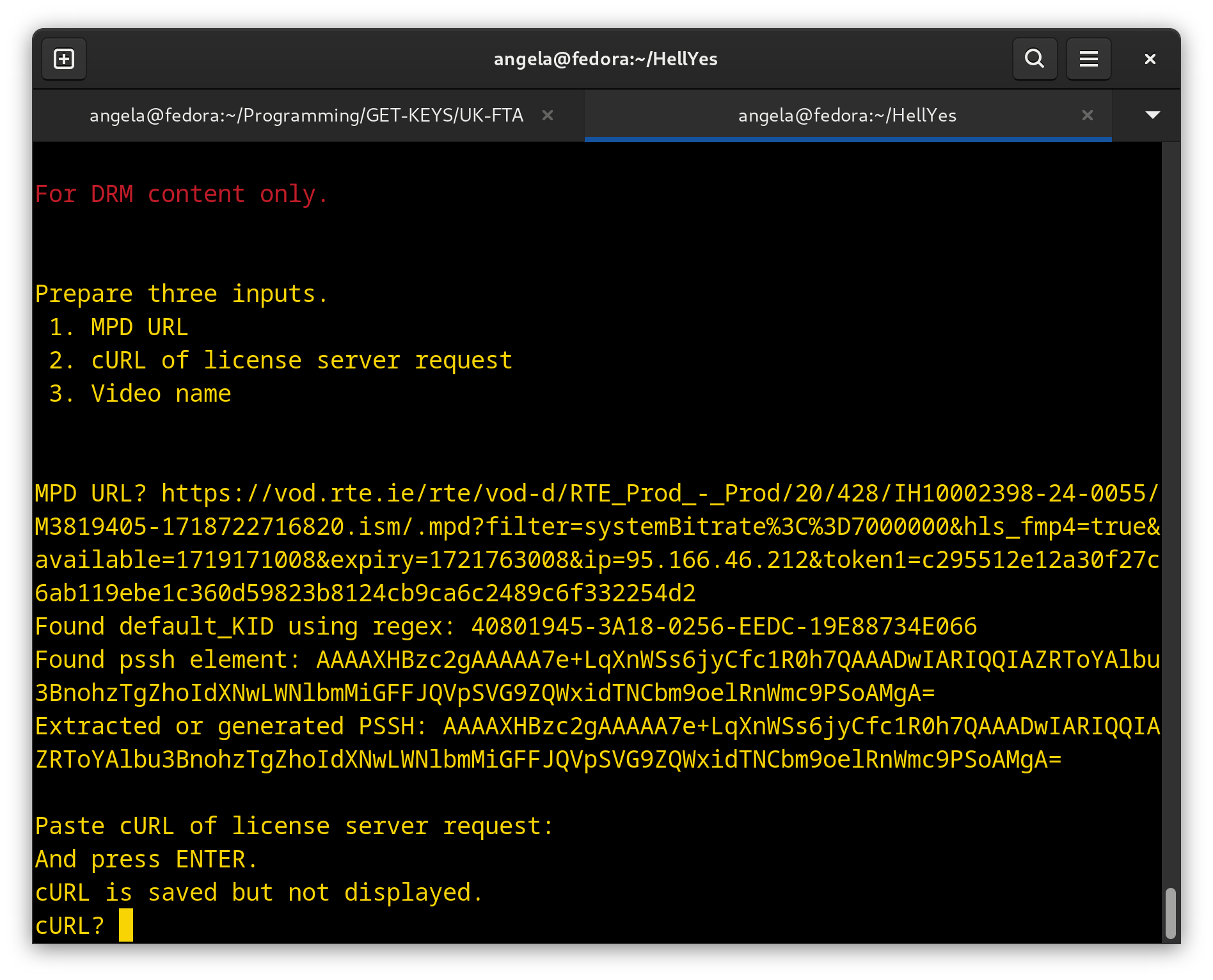Click the 'Prepare three inputs' line
The image size is (1213, 980).
pos(181,294)
